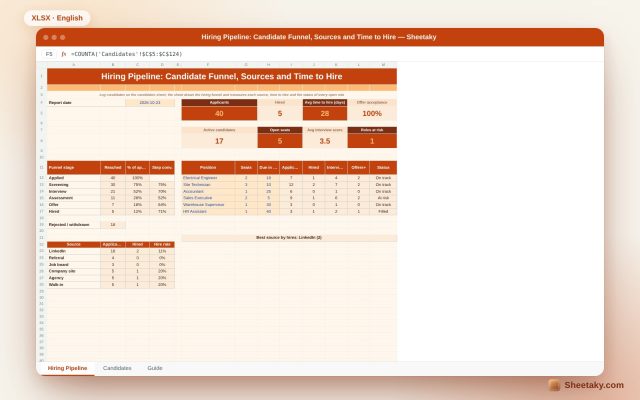Image resolution: width=640 pixels, height=400 pixels.
Task: Click the Funnel stage header cell
Action: 74,168
